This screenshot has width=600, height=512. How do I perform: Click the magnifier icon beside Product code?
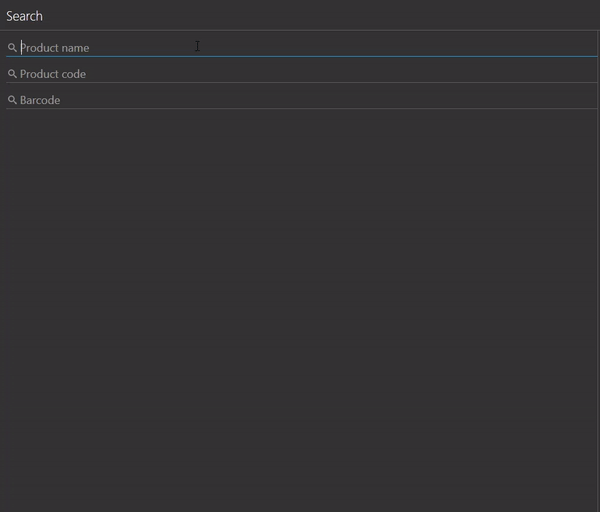point(12,74)
